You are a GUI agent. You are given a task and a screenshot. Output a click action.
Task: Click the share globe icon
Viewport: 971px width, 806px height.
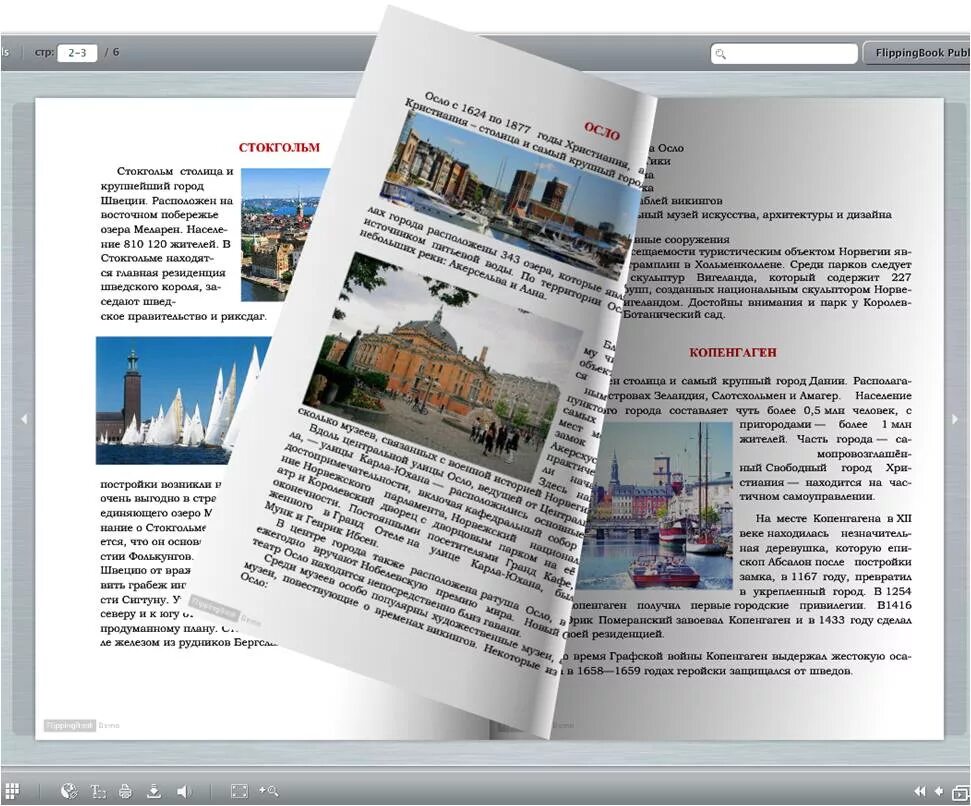(x=69, y=791)
